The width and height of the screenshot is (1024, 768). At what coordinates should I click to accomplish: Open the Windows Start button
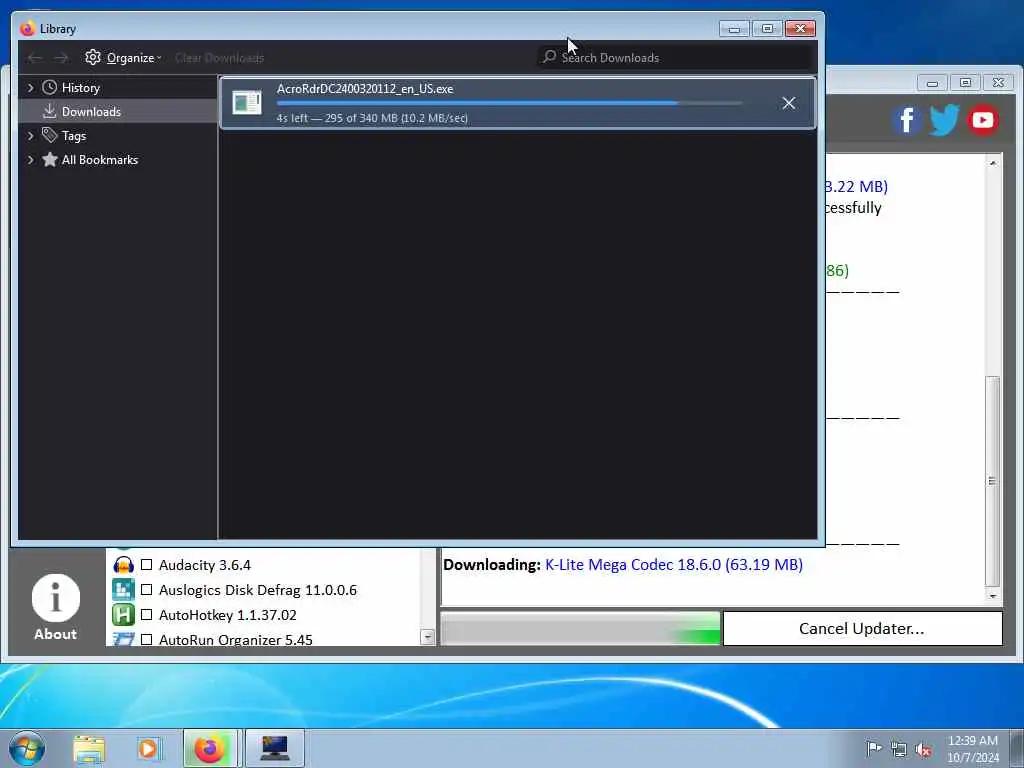(27, 748)
